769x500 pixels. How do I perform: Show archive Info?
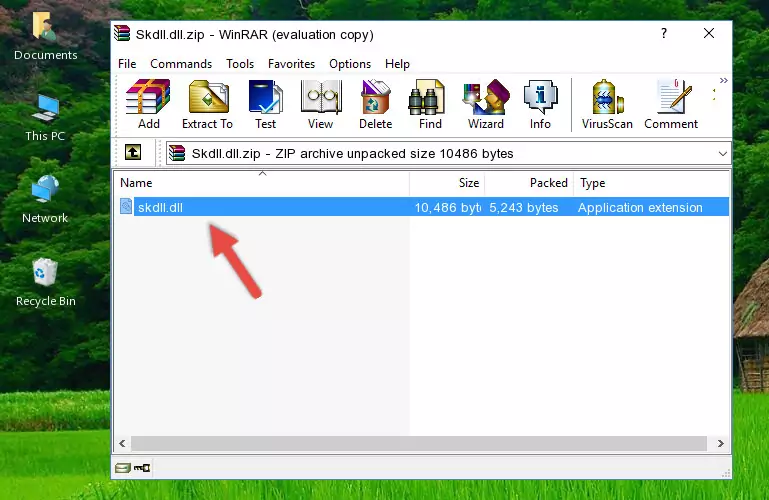point(540,104)
